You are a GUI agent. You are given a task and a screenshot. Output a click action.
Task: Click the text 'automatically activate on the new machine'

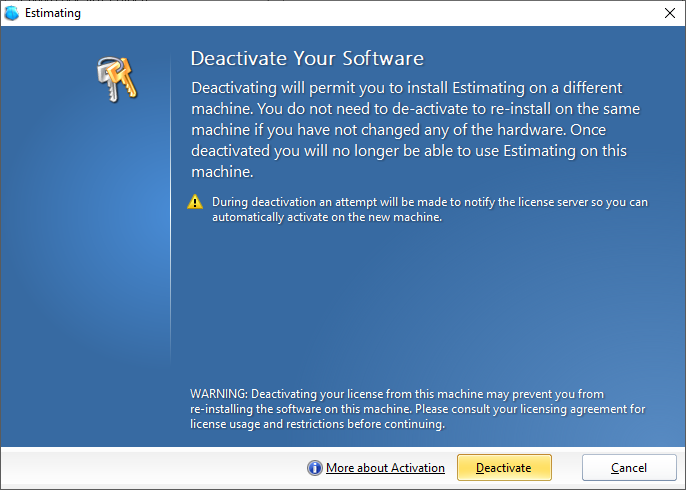point(326,217)
